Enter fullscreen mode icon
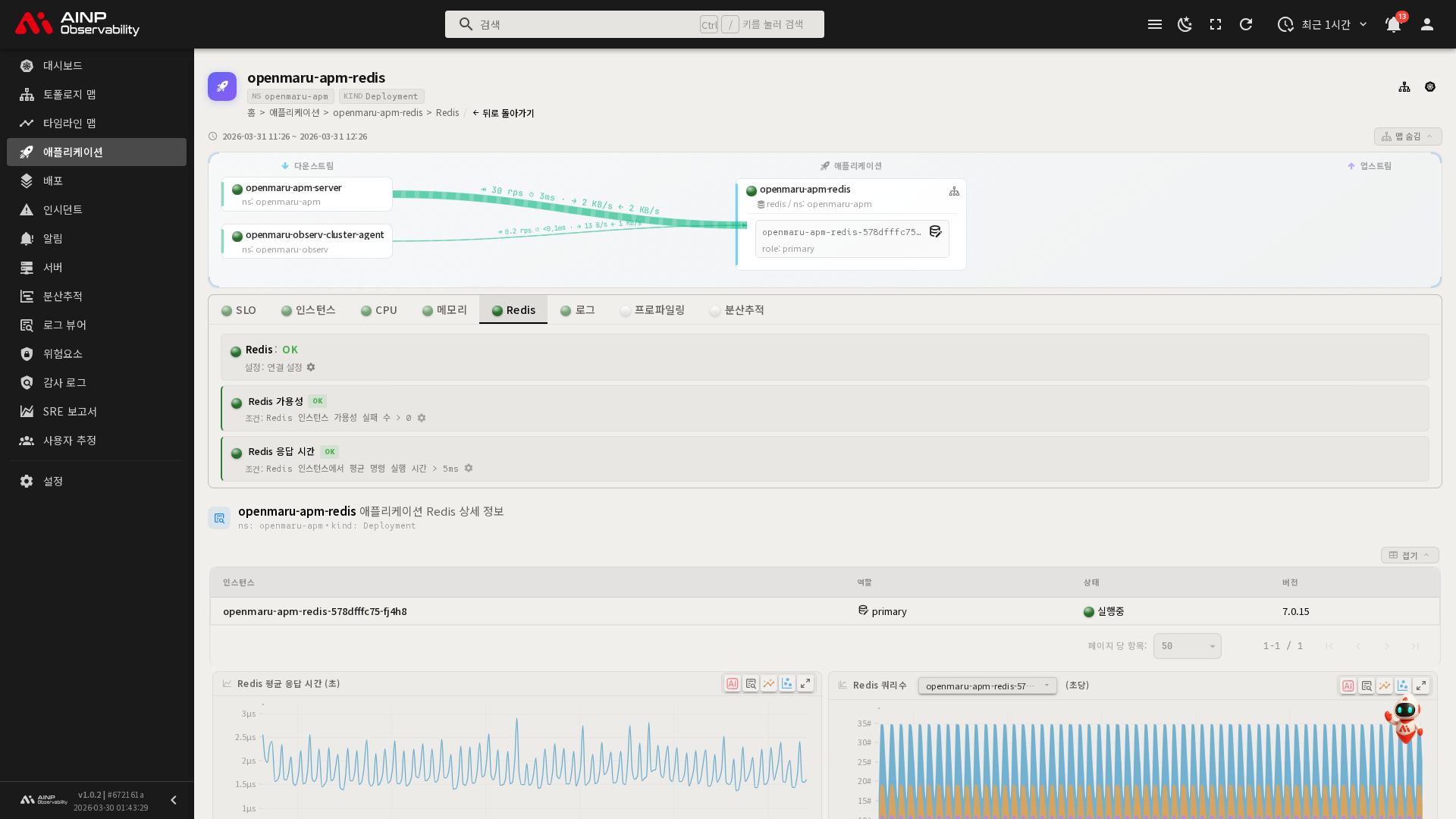This screenshot has height=819, width=1456. pyautogui.click(x=1216, y=24)
